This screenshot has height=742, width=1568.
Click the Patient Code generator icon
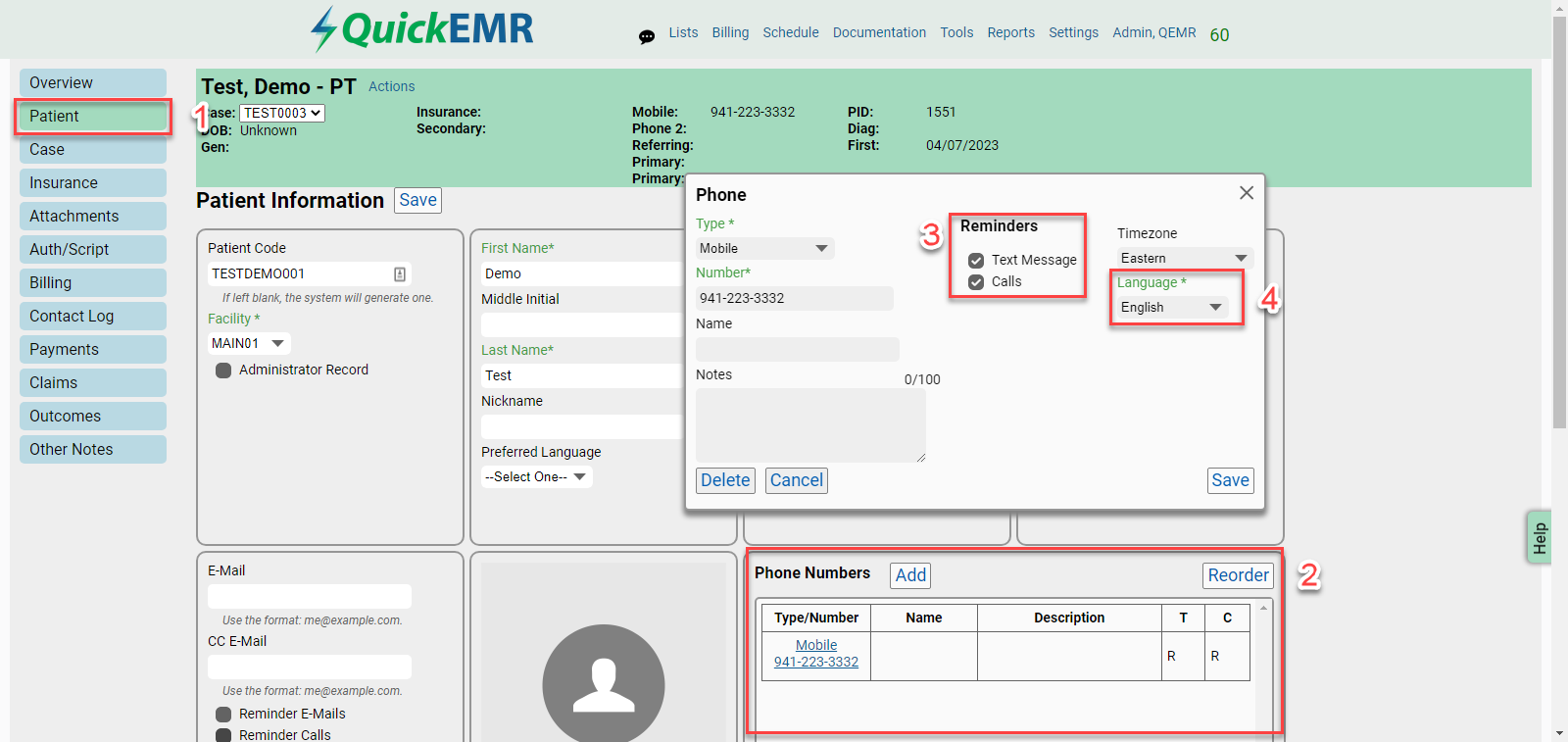[x=400, y=274]
